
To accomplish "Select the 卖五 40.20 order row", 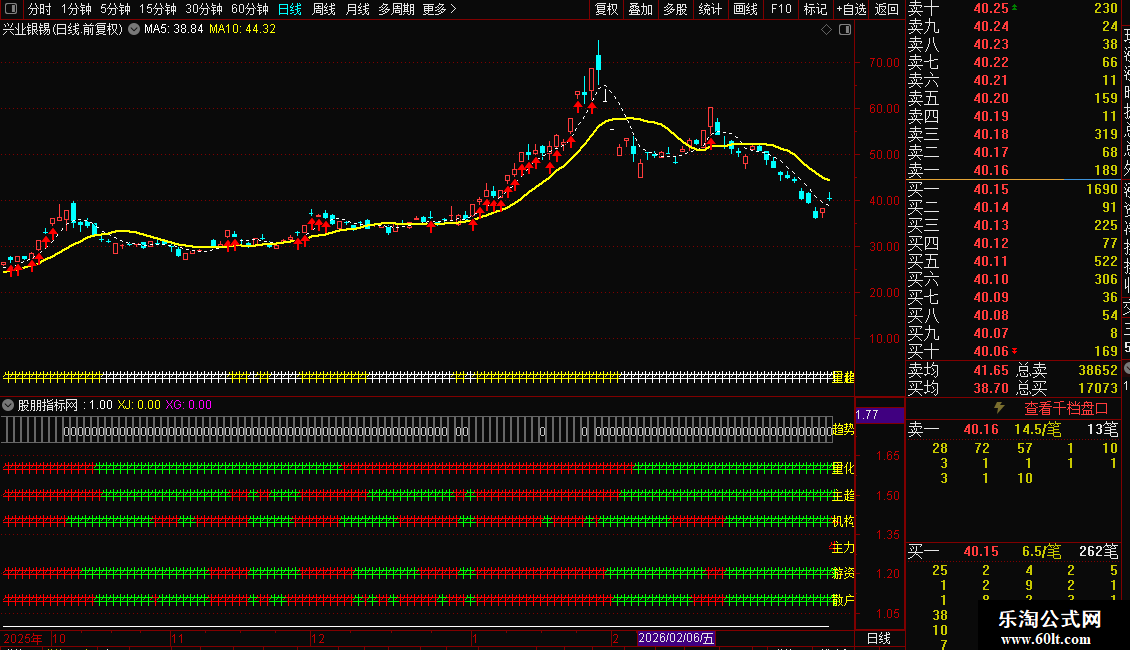I will (x=1013, y=99).
